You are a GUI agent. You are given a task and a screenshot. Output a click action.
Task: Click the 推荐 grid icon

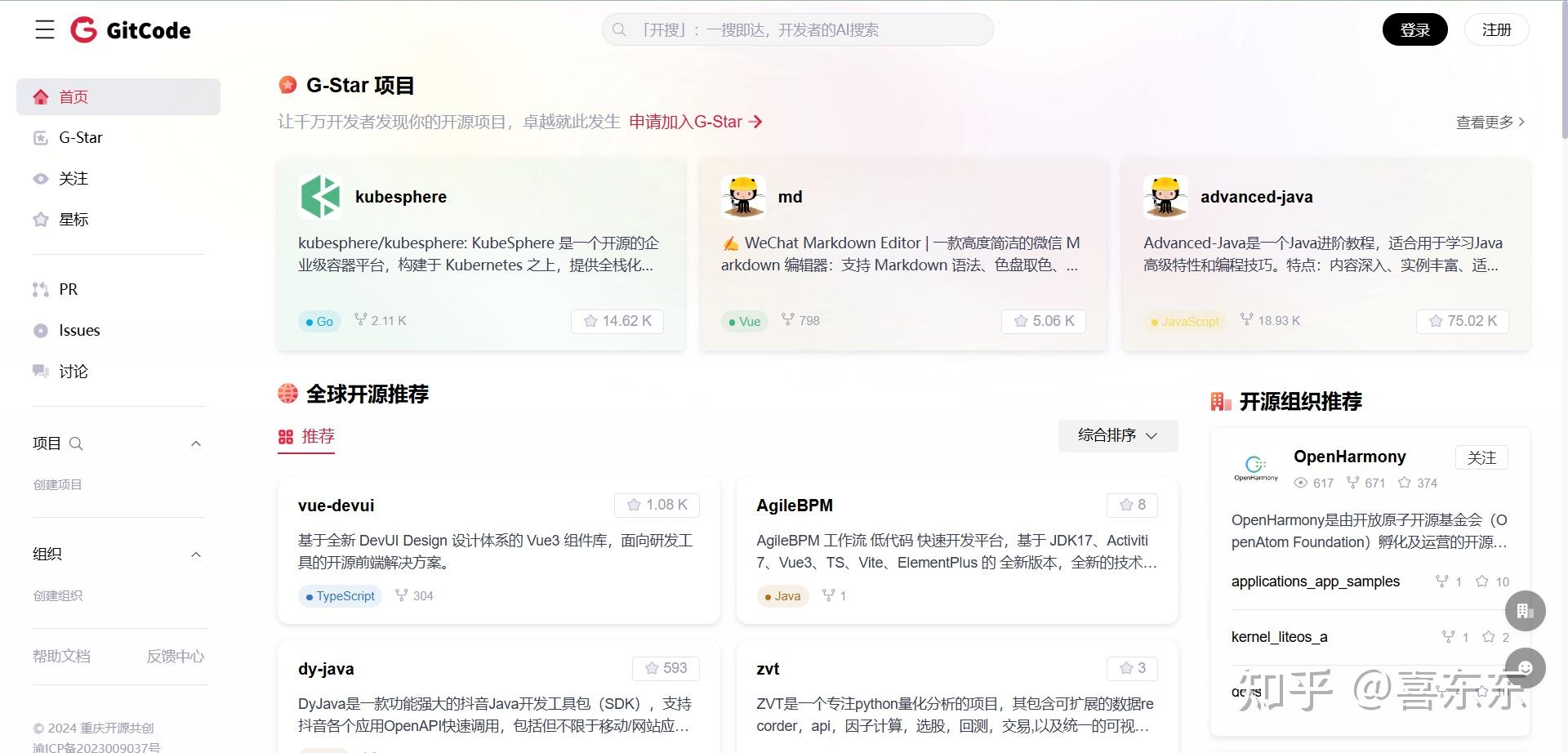(286, 437)
